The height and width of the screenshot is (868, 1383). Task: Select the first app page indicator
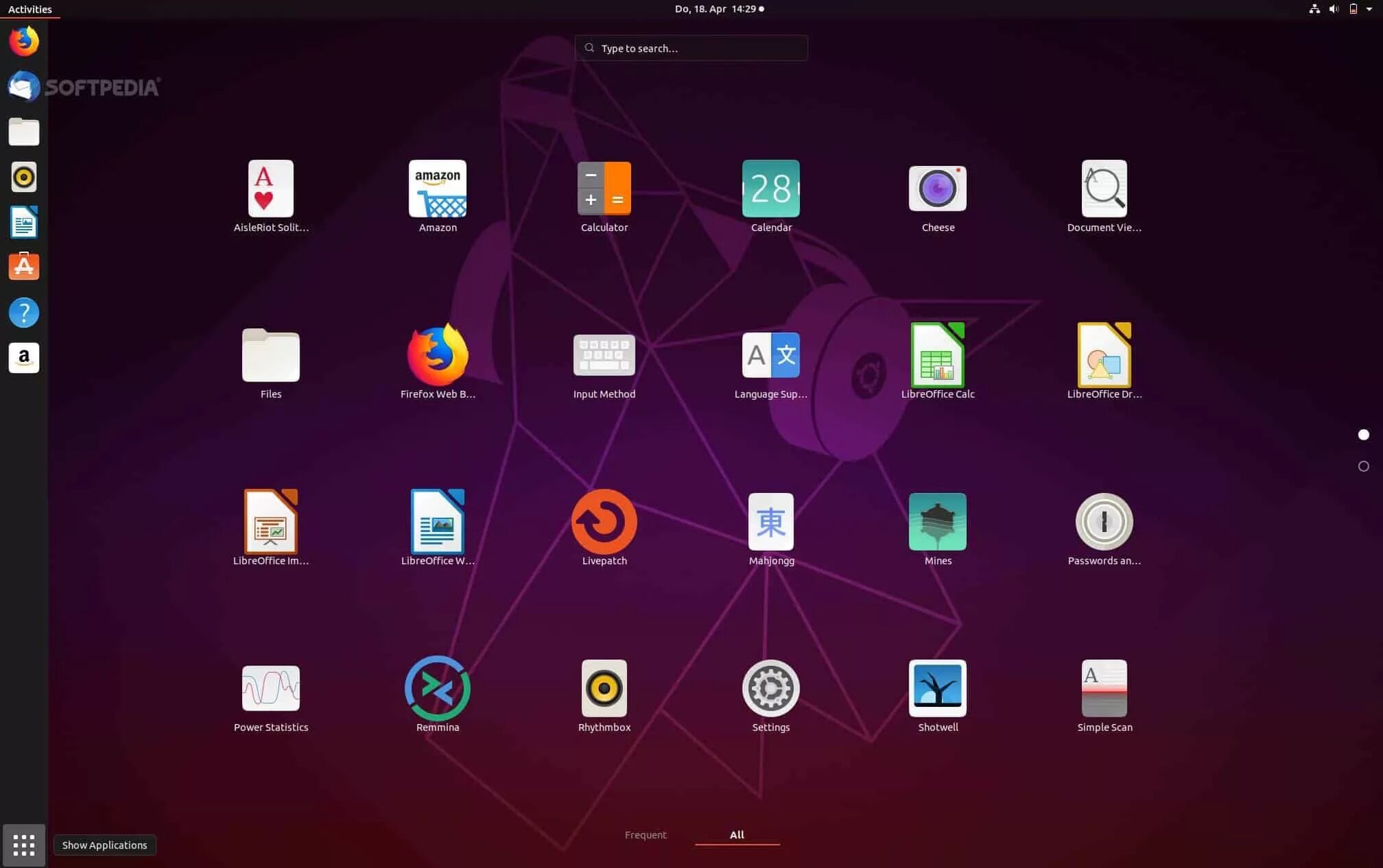[1363, 435]
